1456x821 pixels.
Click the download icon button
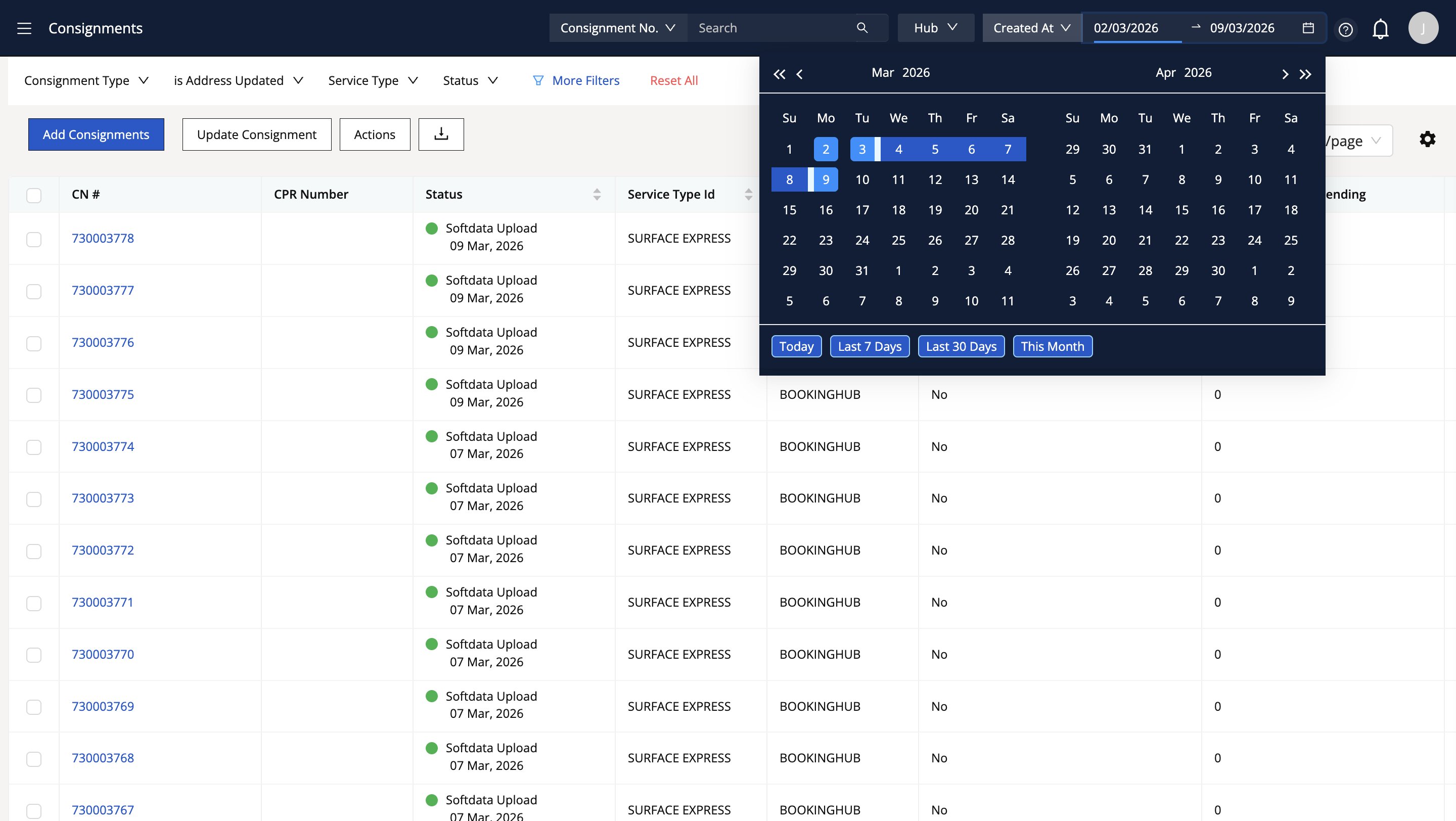tap(441, 134)
